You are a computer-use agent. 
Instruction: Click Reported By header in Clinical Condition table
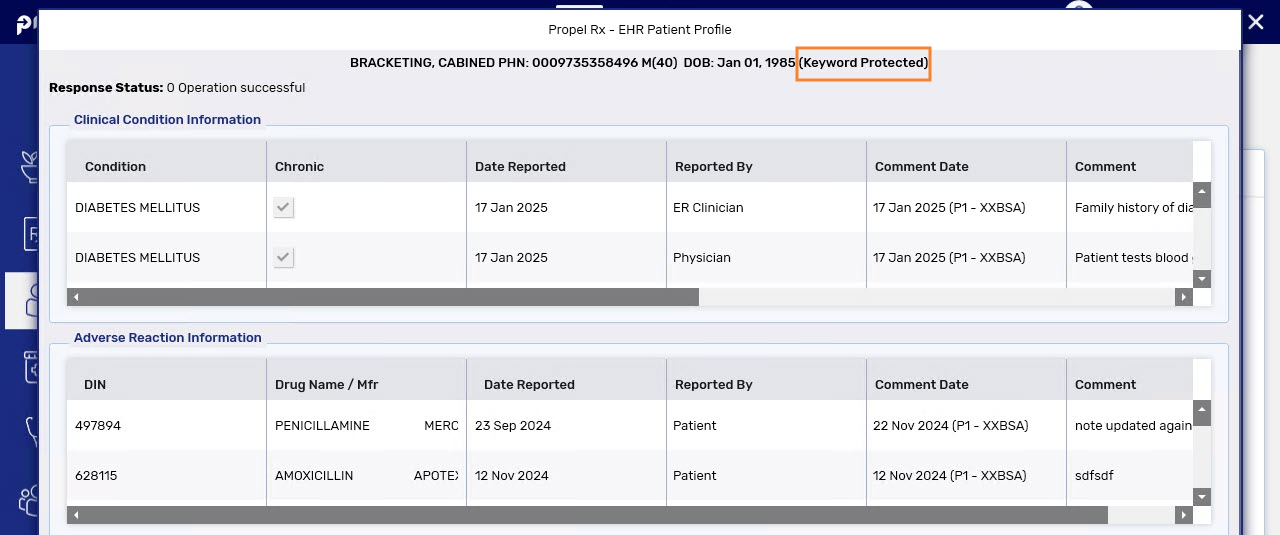713,167
